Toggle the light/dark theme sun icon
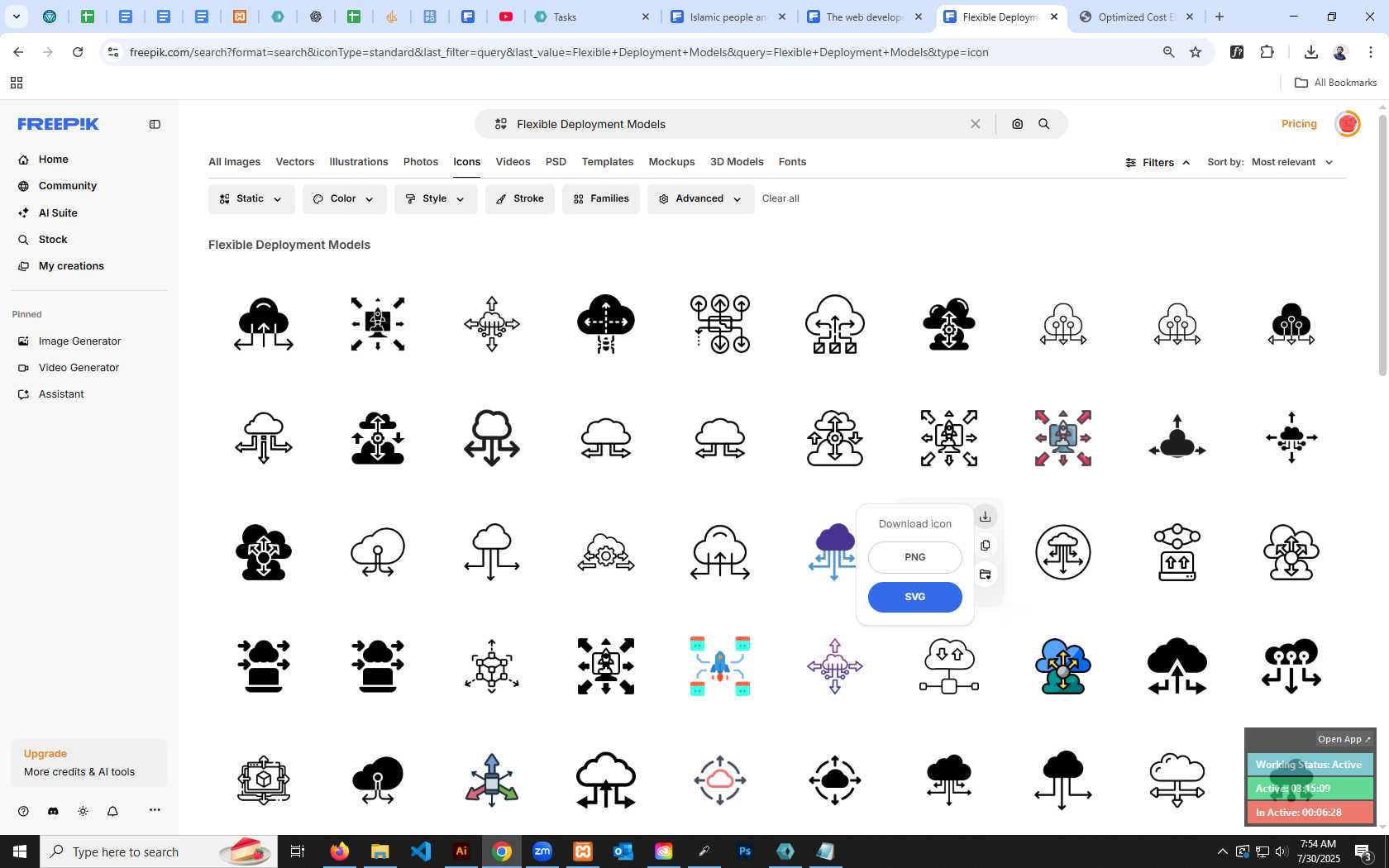 point(83,811)
